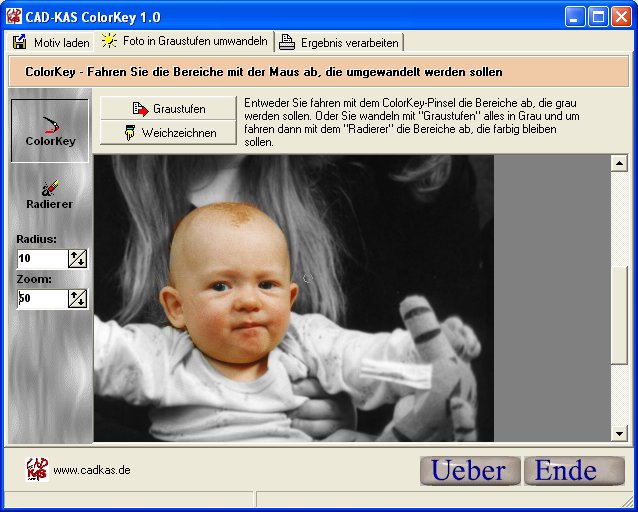638x512 pixels.
Task: Switch to Foto in Graustufen umwandeln tab
Action: click(184, 42)
